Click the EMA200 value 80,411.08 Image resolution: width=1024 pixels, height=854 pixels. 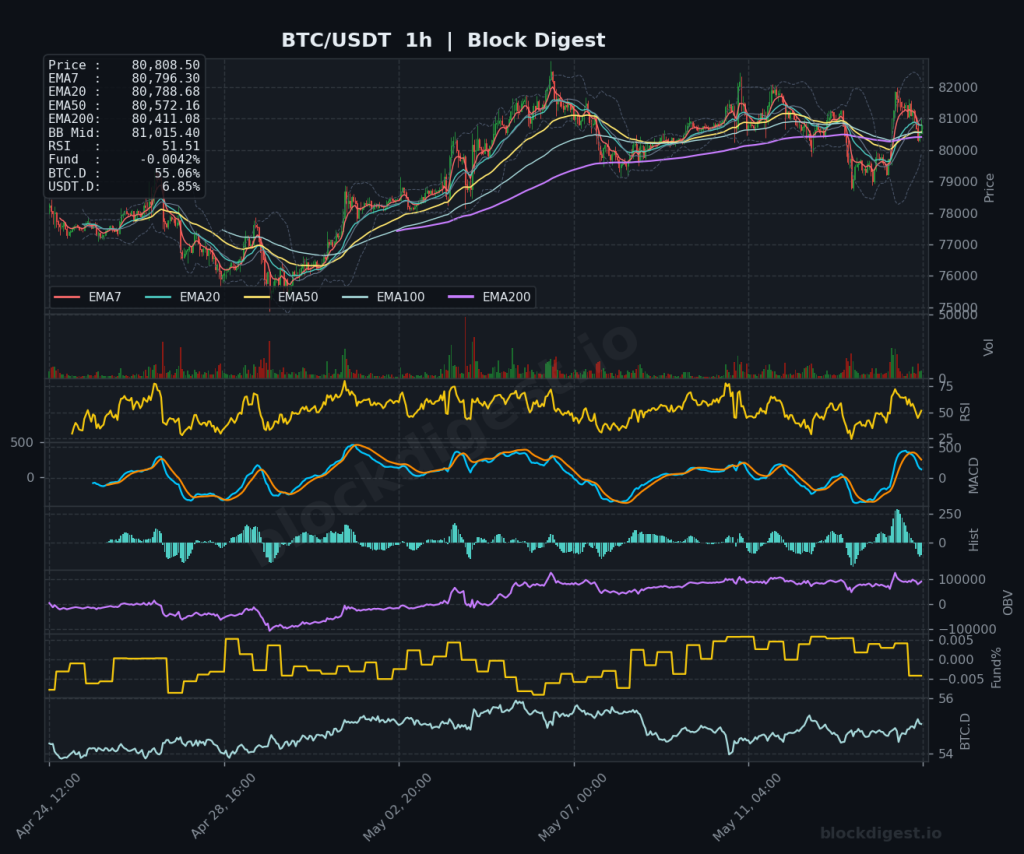click(165, 119)
